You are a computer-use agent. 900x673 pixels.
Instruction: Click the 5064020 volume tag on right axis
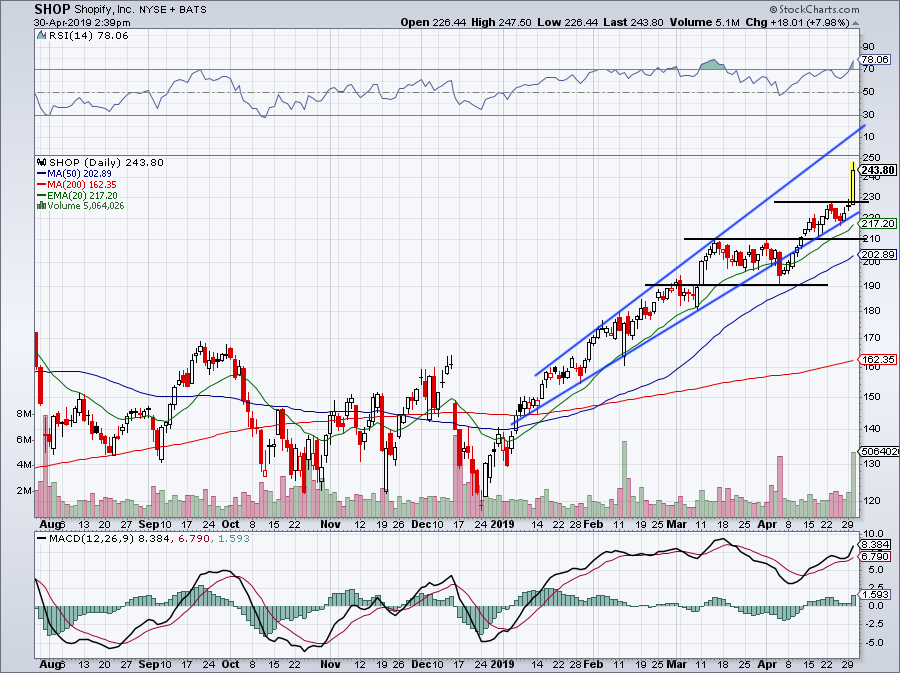click(x=878, y=452)
